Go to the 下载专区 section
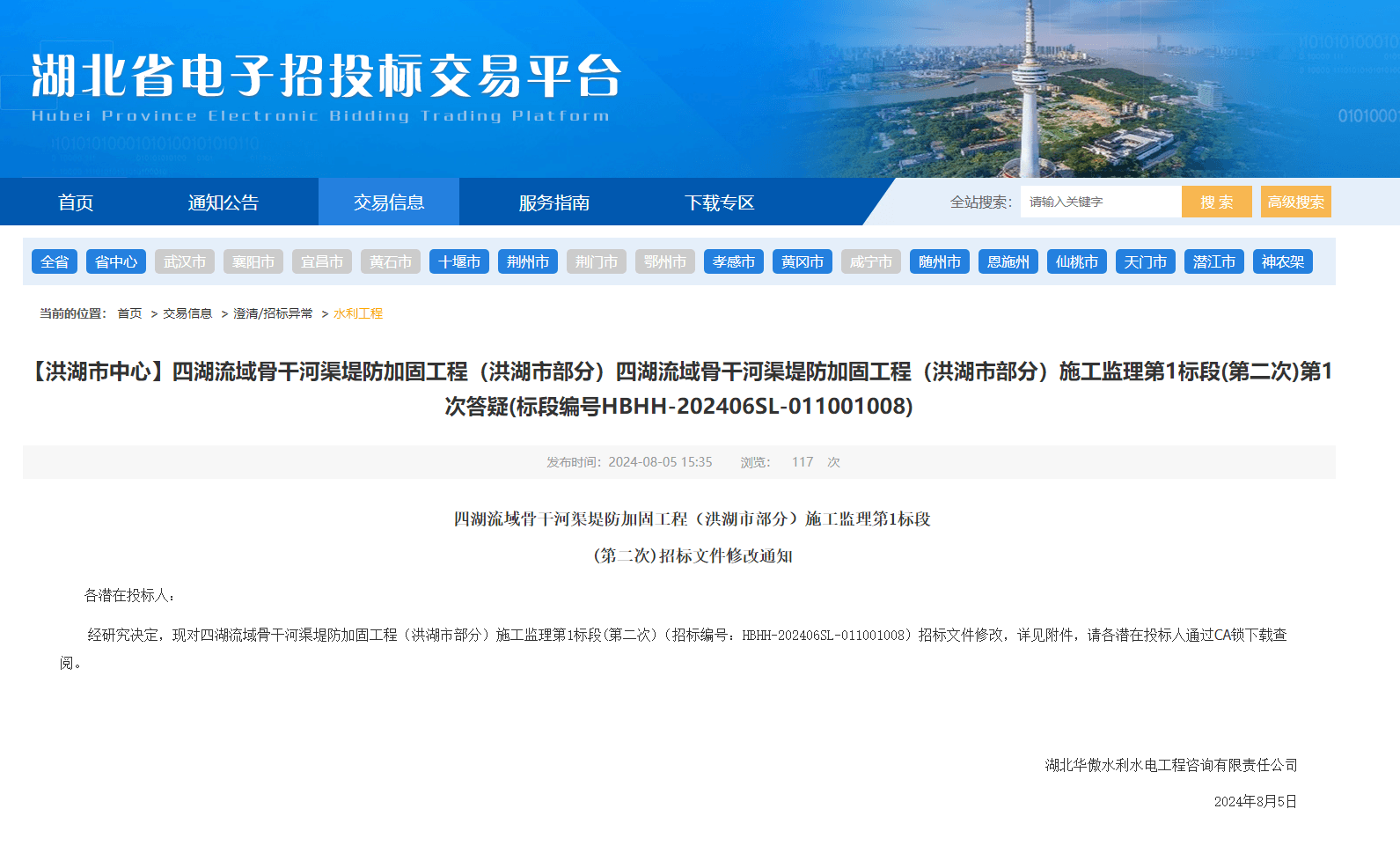The image size is (1400, 853). pos(719,202)
